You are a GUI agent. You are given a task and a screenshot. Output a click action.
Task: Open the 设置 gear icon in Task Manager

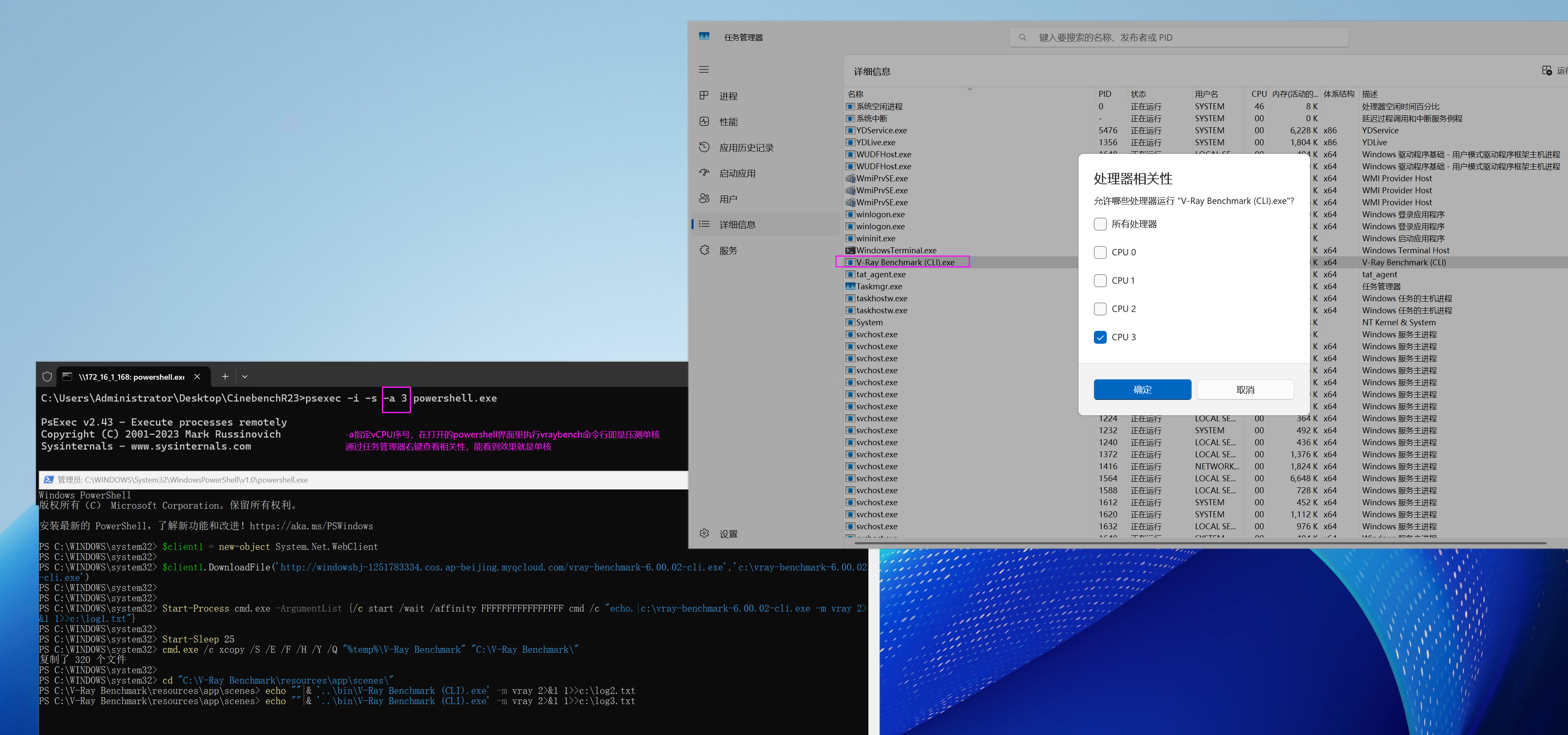(x=704, y=533)
